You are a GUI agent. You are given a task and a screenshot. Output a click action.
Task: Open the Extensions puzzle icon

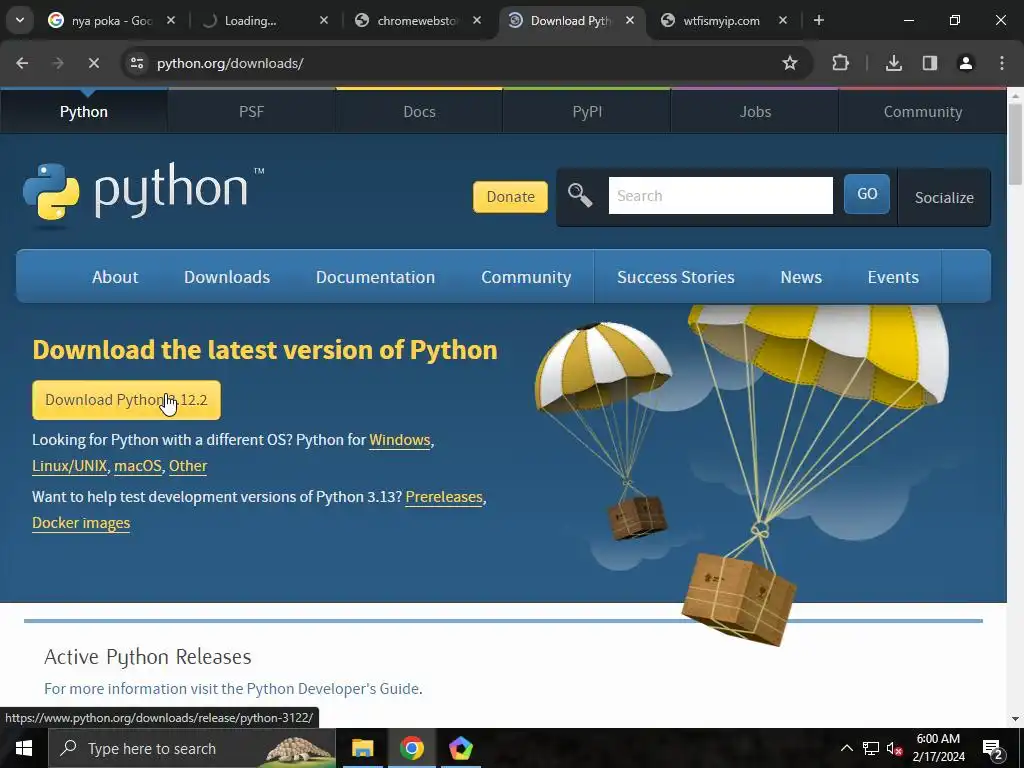[x=840, y=63]
